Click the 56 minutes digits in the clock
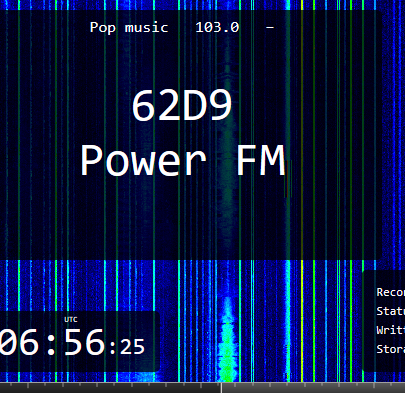This screenshot has width=405, height=393. coord(84,342)
